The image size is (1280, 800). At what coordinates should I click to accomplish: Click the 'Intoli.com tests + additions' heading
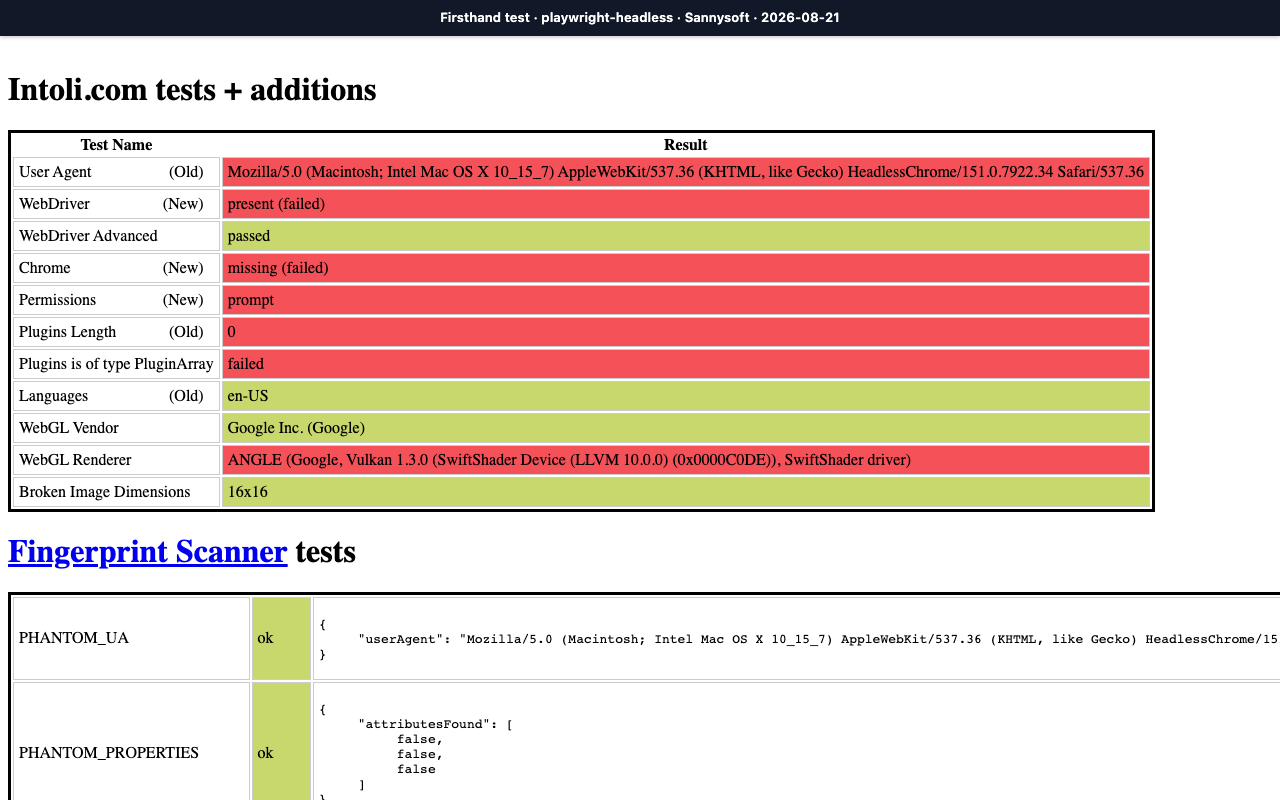(x=192, y=89)
